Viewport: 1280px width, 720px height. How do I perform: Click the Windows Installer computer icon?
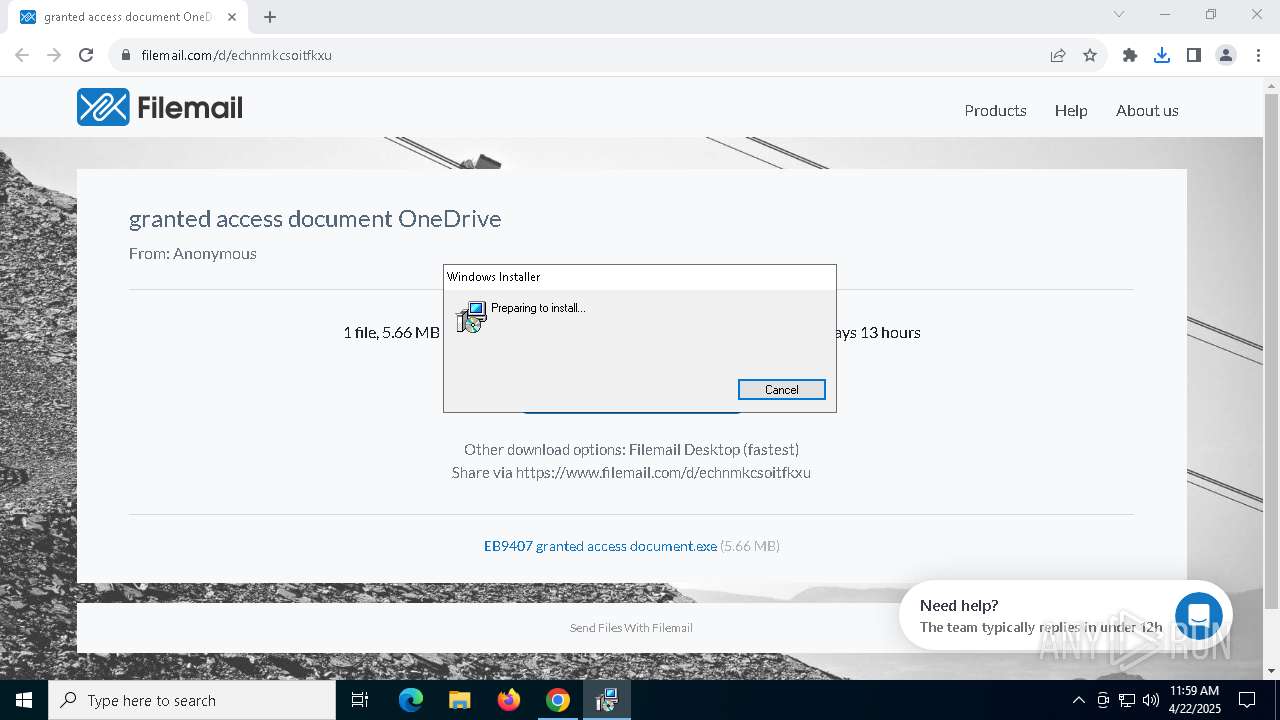pyautogui.click(x=471, y=317)
